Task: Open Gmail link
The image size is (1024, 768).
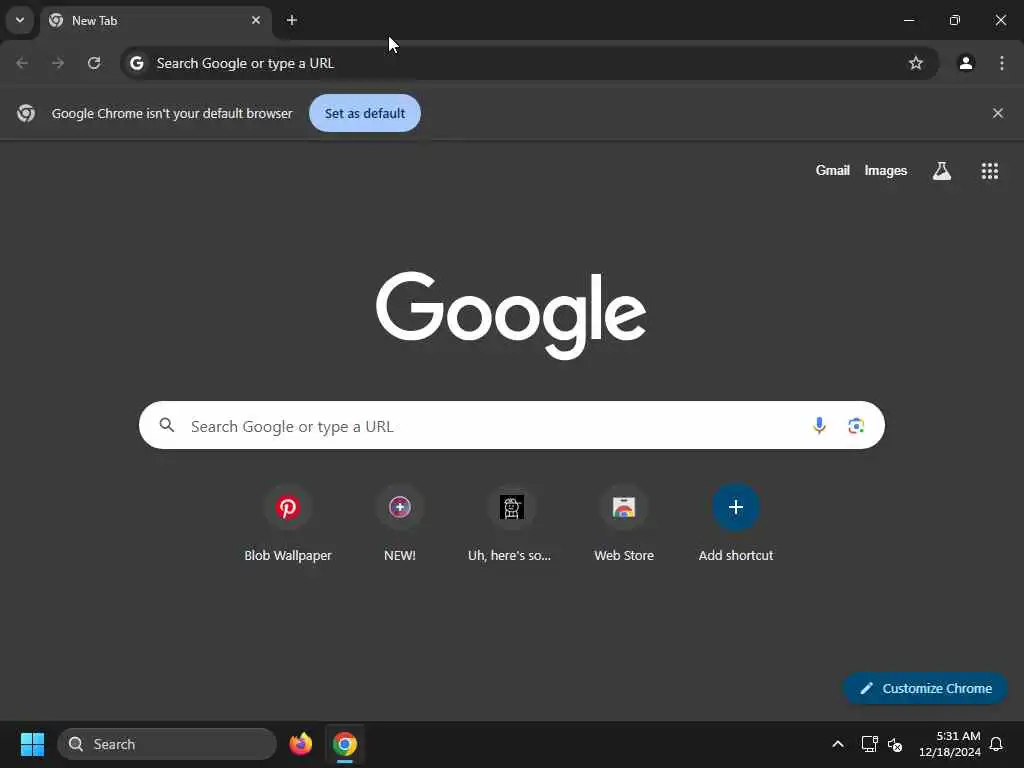Action: (x=832, y=170)
